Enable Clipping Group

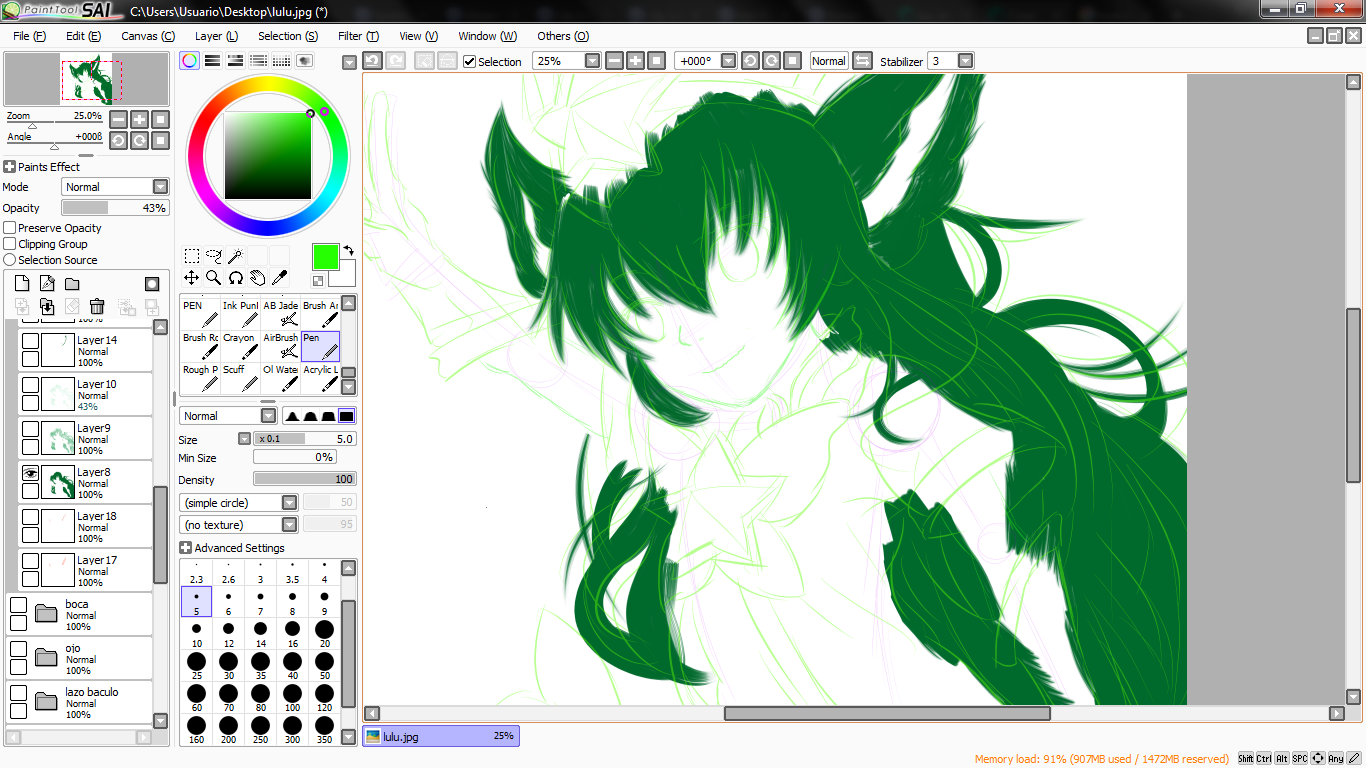[10, 244]
